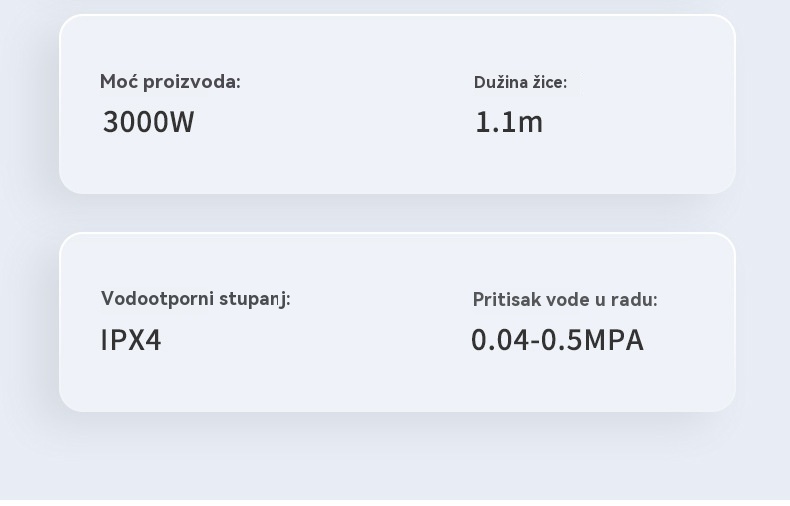Viewport: 790px width, 506px height.
Task: Click the "MPA" unit in the pressure value
Action: tap(613, 340)
